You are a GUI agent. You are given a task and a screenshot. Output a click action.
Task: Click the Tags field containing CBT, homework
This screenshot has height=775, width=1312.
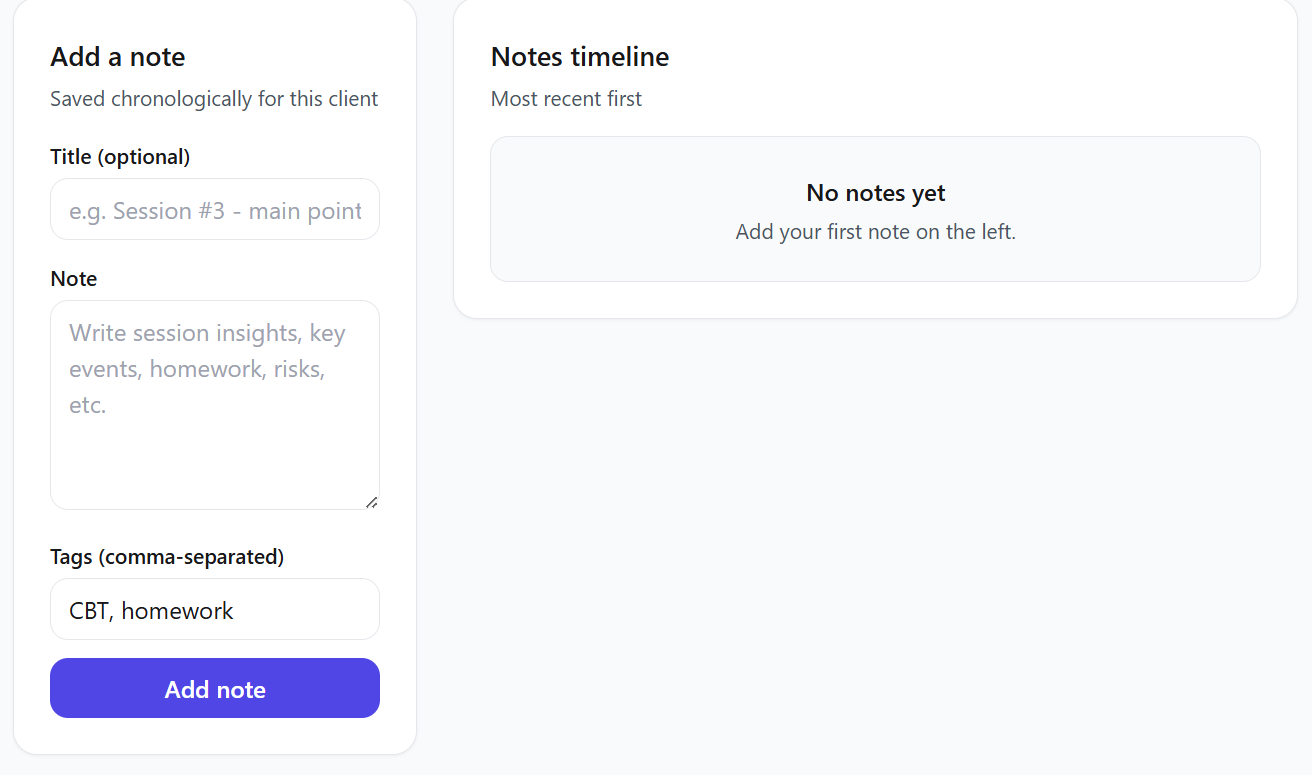214,610
